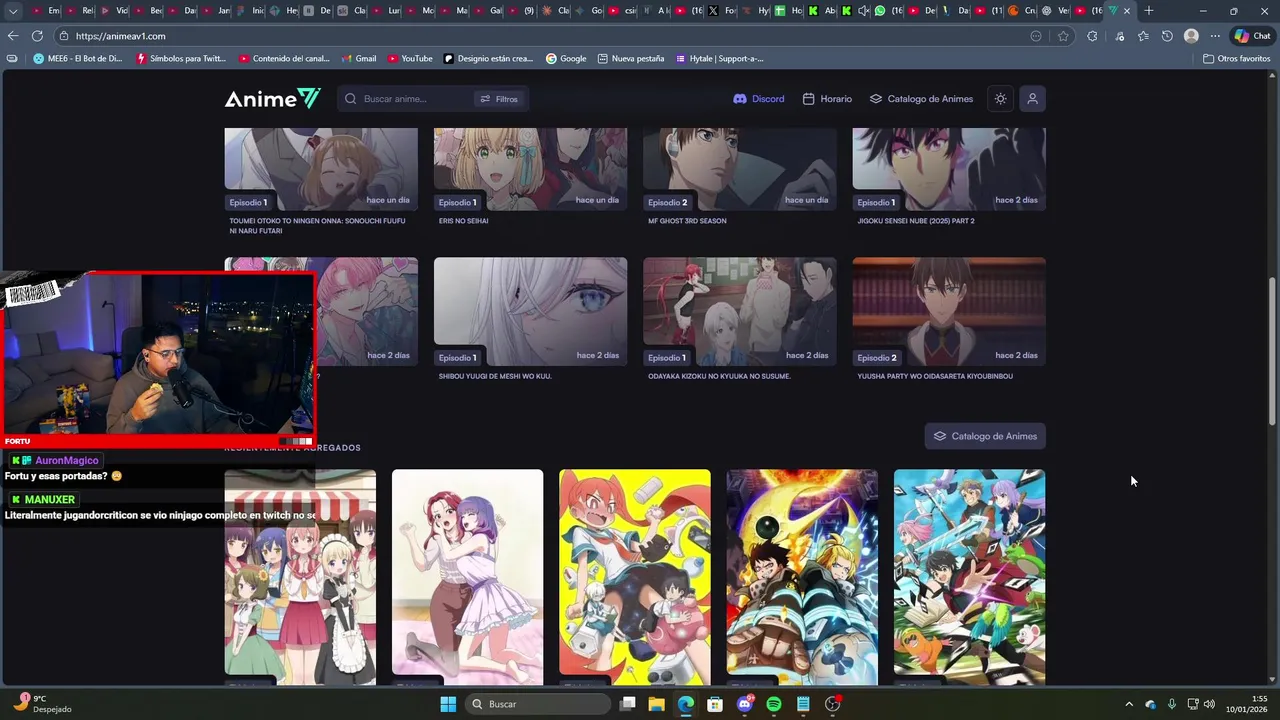Screen dimensions: 1280x720
Task: Reload the page with the refresh icon
Action: coord(37,36)
